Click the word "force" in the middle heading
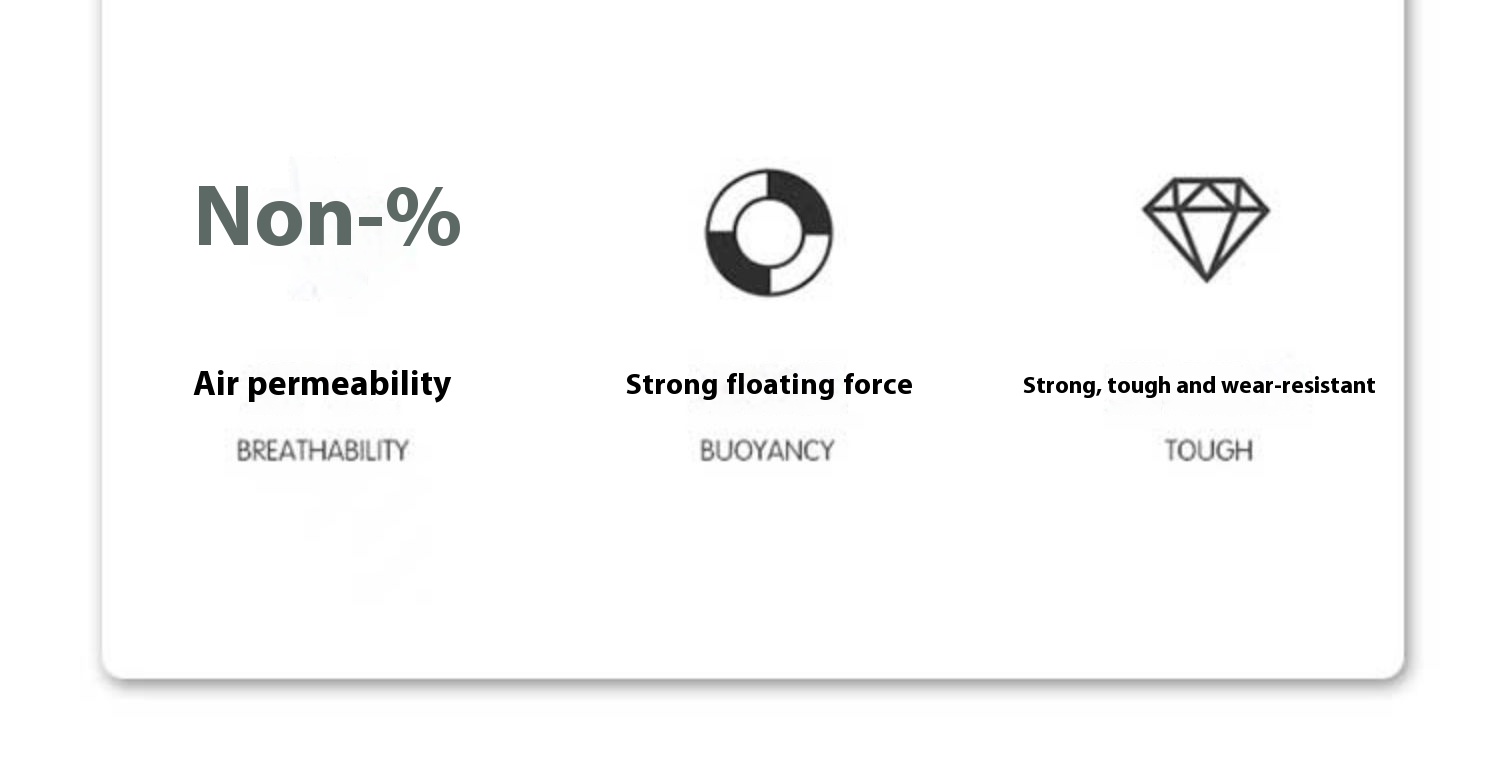 point(879,385)
